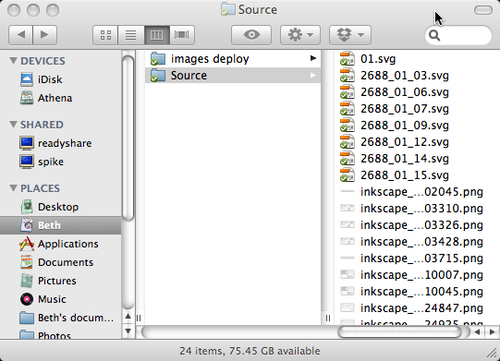Open Applications in the sidebar
Screen dimensions: 500x361
coord(59,244)
